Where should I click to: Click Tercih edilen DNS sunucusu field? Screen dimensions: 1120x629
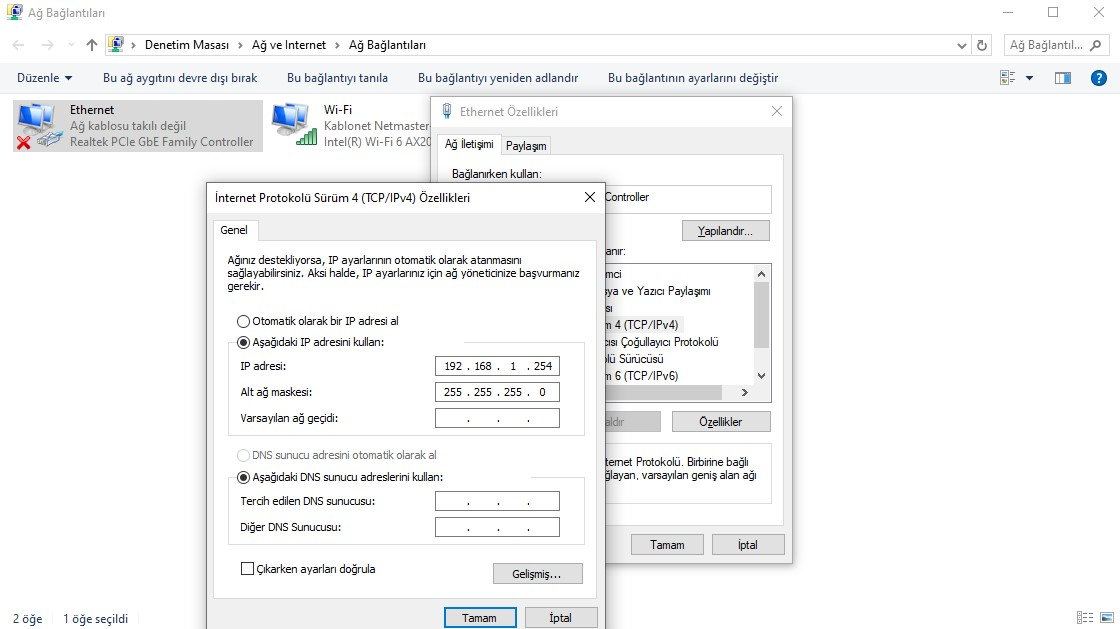point(497,501)
